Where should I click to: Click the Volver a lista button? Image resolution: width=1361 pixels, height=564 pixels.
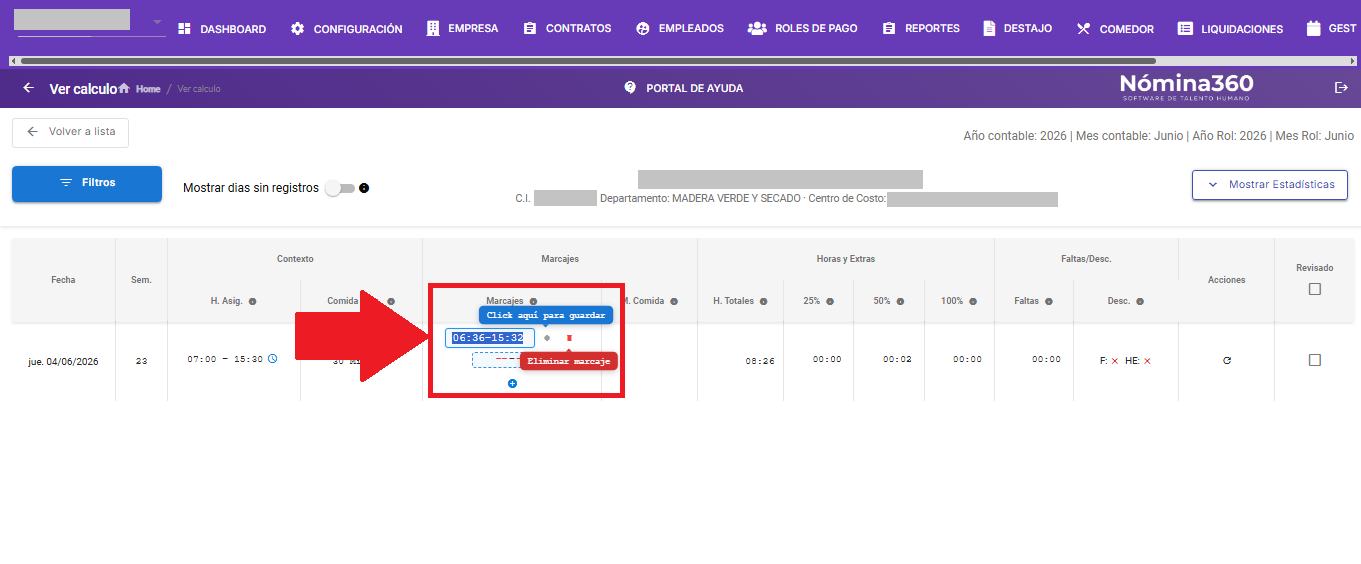click(x=70, y=132)
